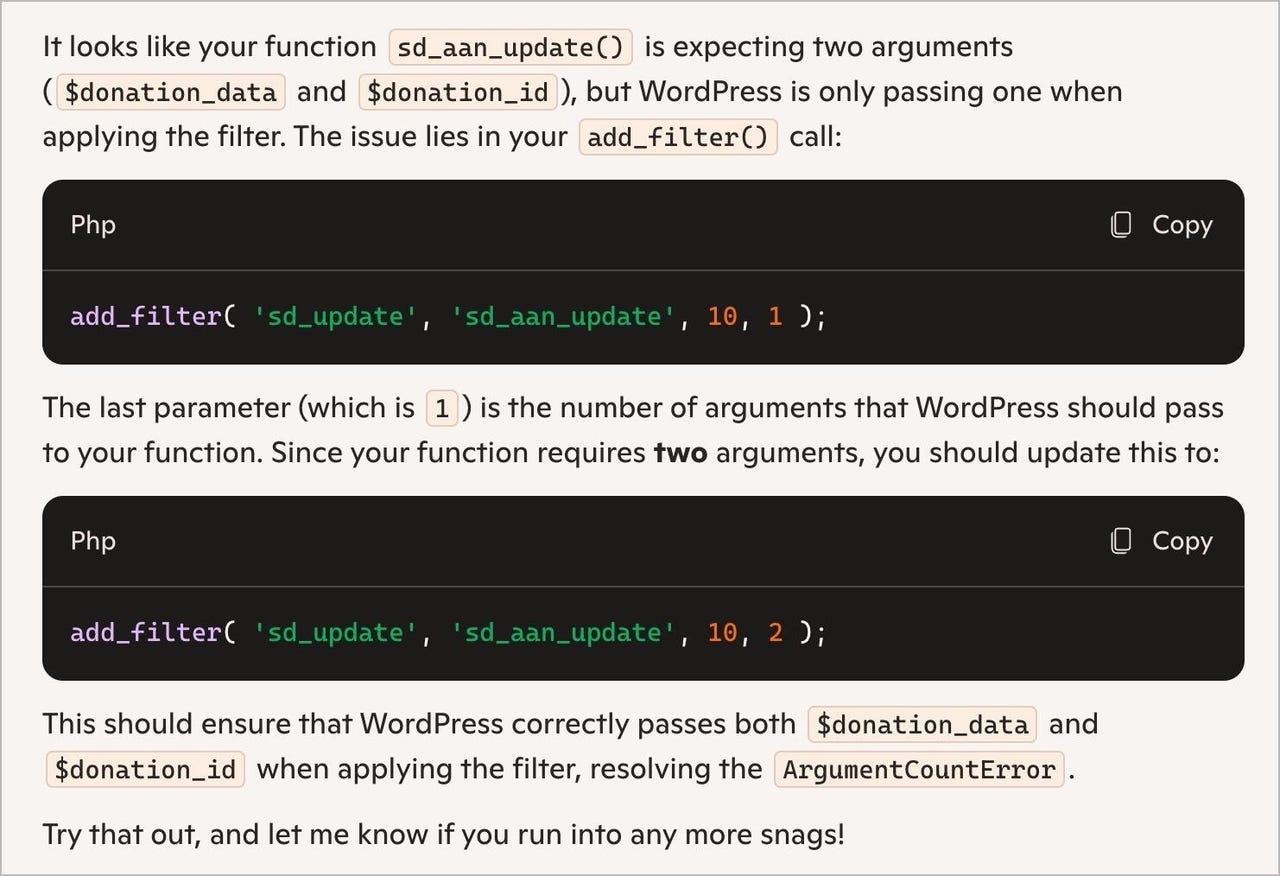The image size is (1280, 876).
Task: Click $donation_data chip in the first paragraph
Action: point(170,93)
